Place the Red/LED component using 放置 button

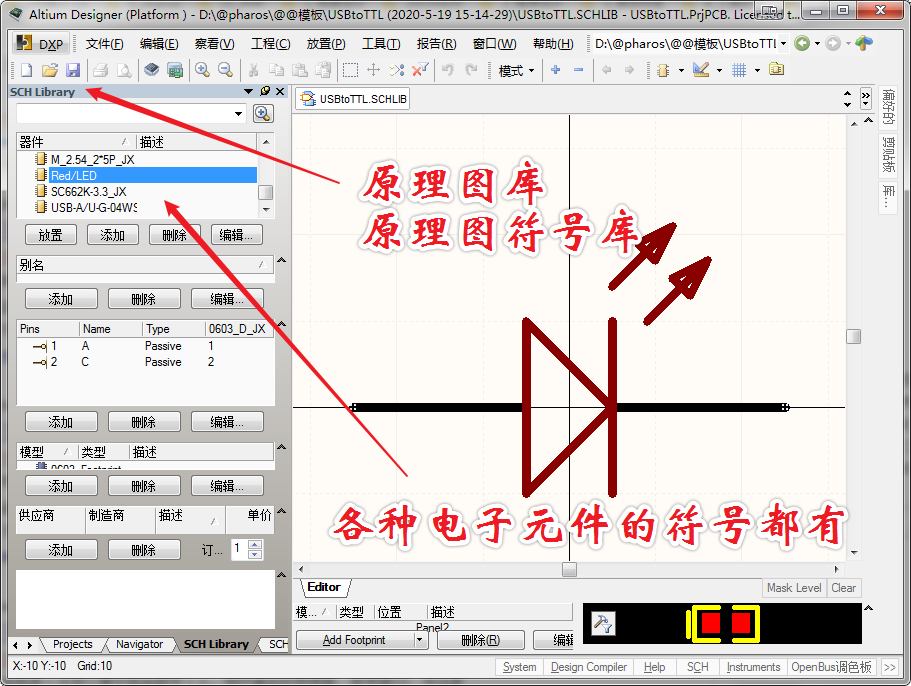click(50, 234)
